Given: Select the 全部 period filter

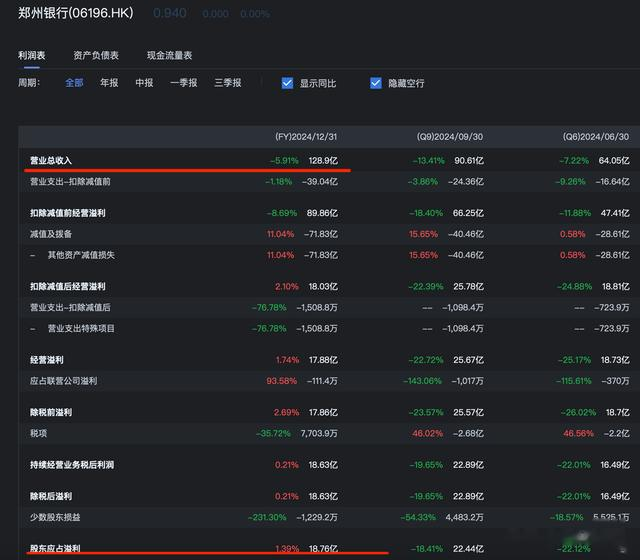Looking at the screenshot, I should (74, 83).
